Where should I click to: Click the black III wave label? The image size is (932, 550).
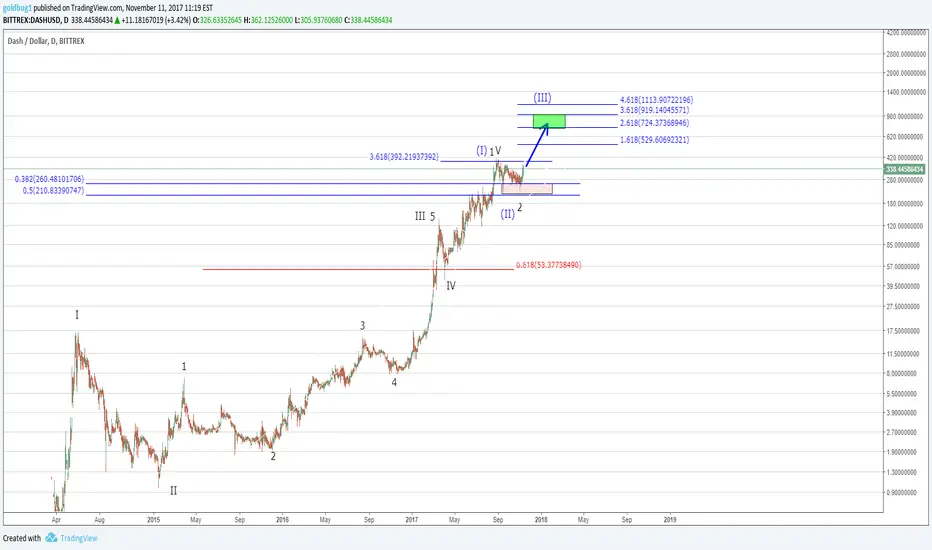420,216
